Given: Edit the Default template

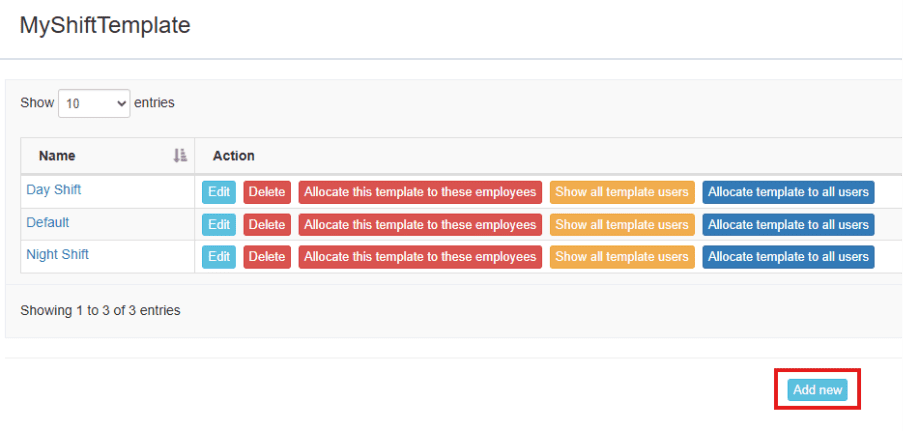Looking at the screenshot, I should (x=219, y=225).
